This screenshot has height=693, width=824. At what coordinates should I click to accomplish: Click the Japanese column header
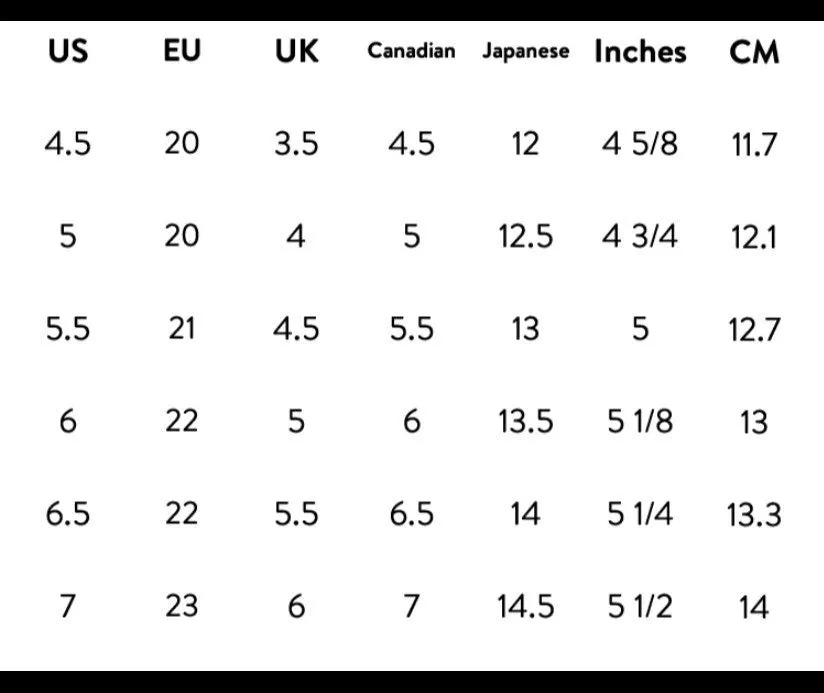pyautogui.click(x=526, y=51)
